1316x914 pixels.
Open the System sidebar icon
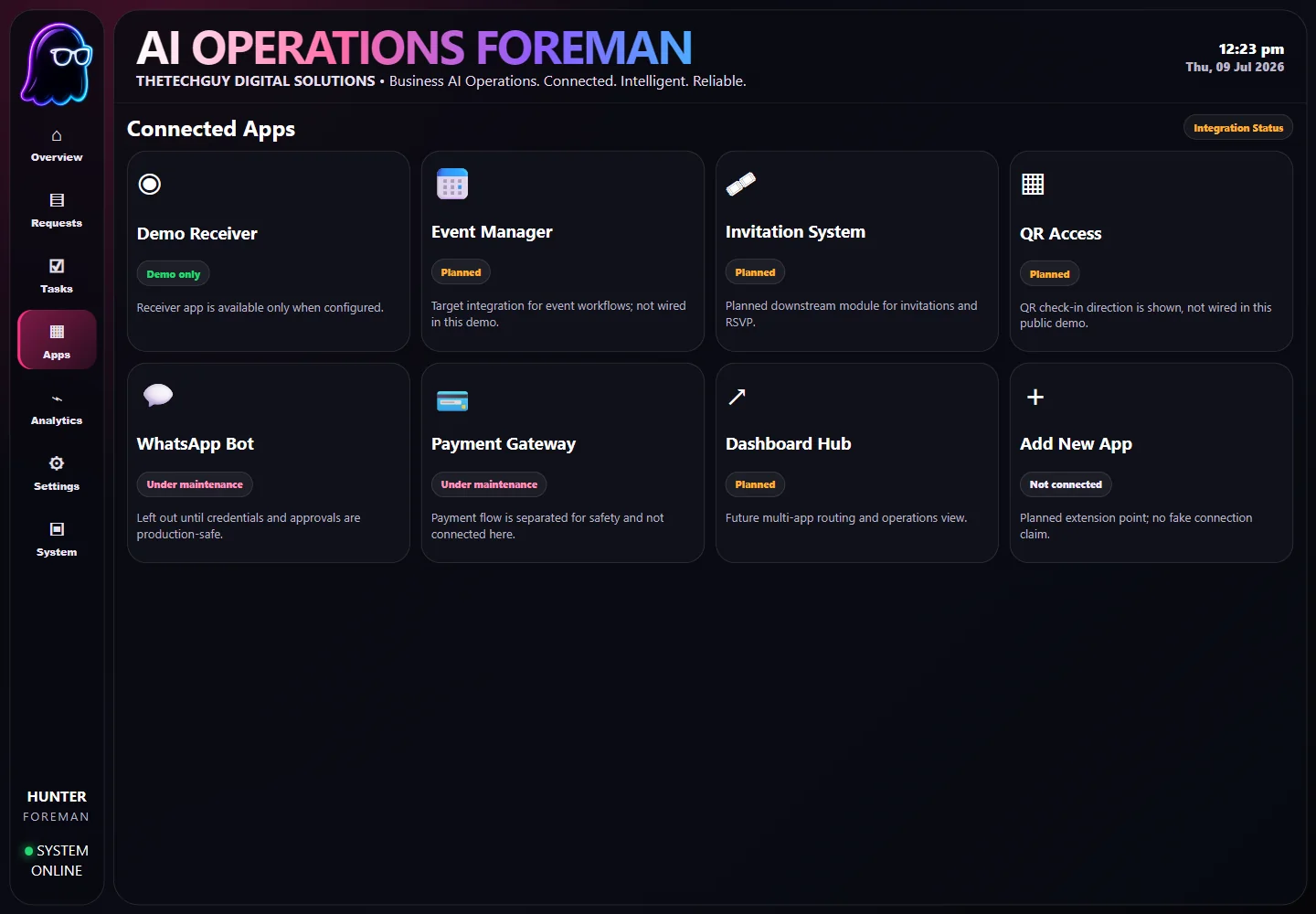pos(57,529)
